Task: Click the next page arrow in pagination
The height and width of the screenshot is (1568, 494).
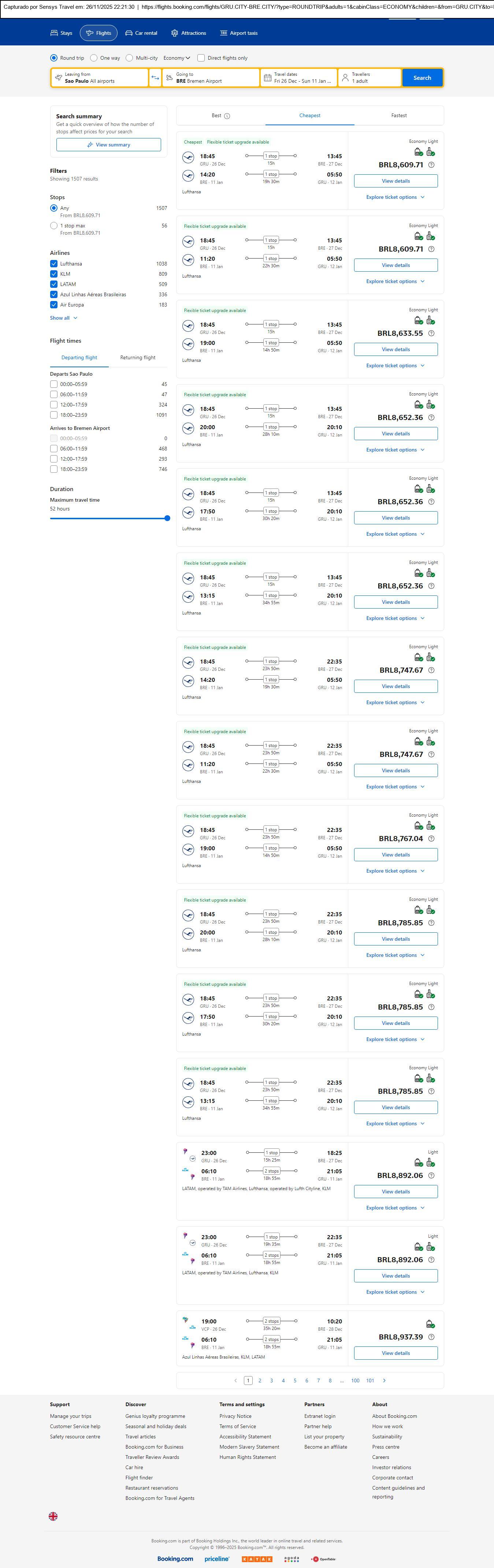Action: 384,1381
